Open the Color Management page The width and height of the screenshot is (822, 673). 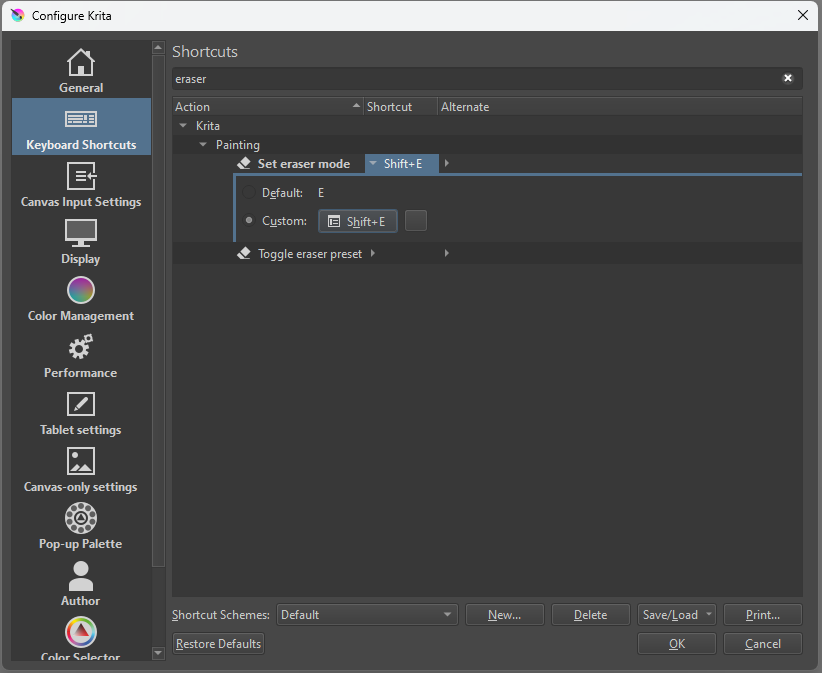coord(81,298)
